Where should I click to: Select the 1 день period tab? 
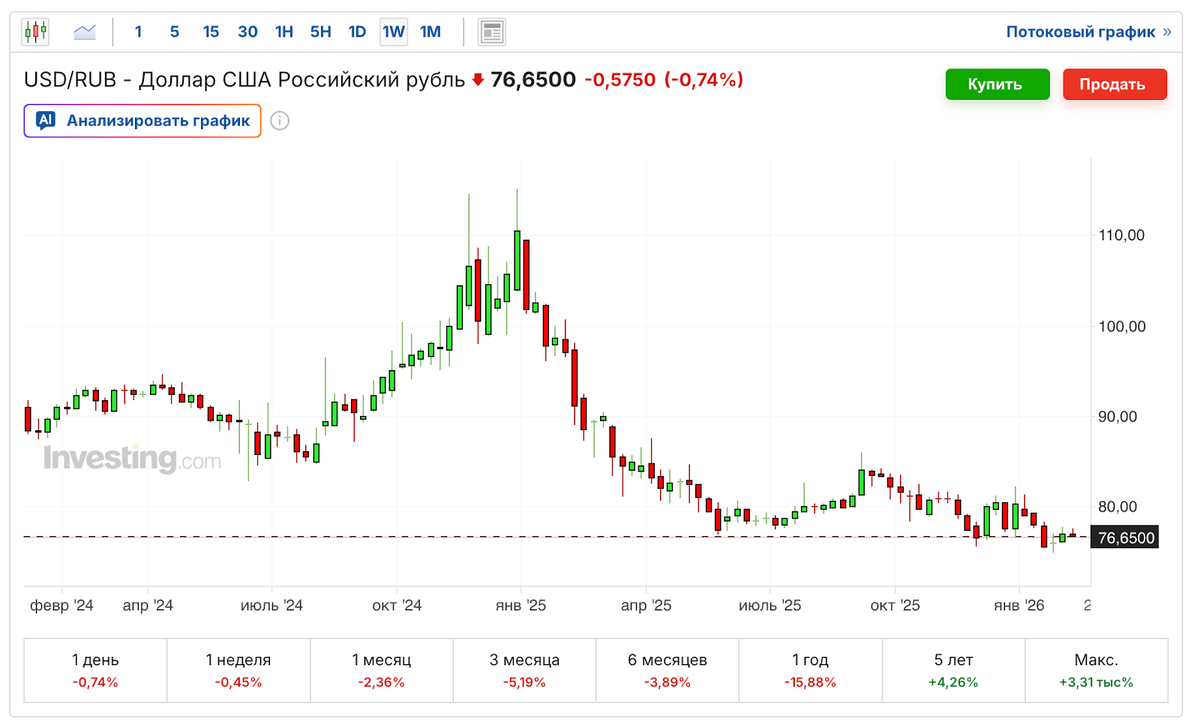pyautogui.click(x=95, y=670)
